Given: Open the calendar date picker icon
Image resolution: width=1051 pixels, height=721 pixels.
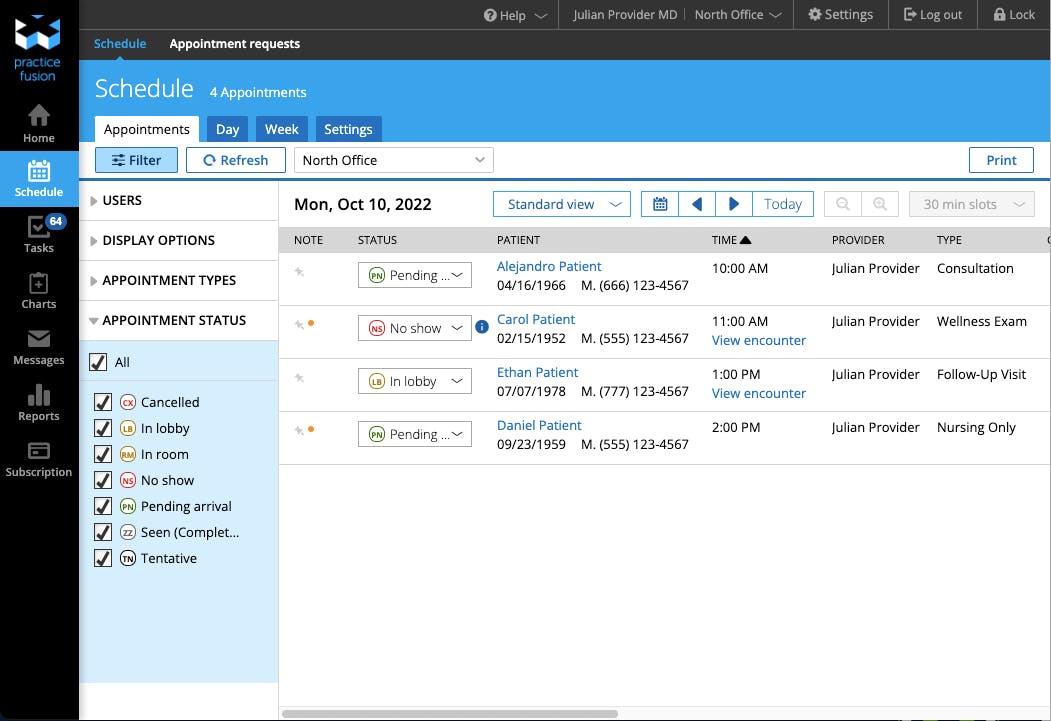Looking at the screenshot, I should 659,203.
